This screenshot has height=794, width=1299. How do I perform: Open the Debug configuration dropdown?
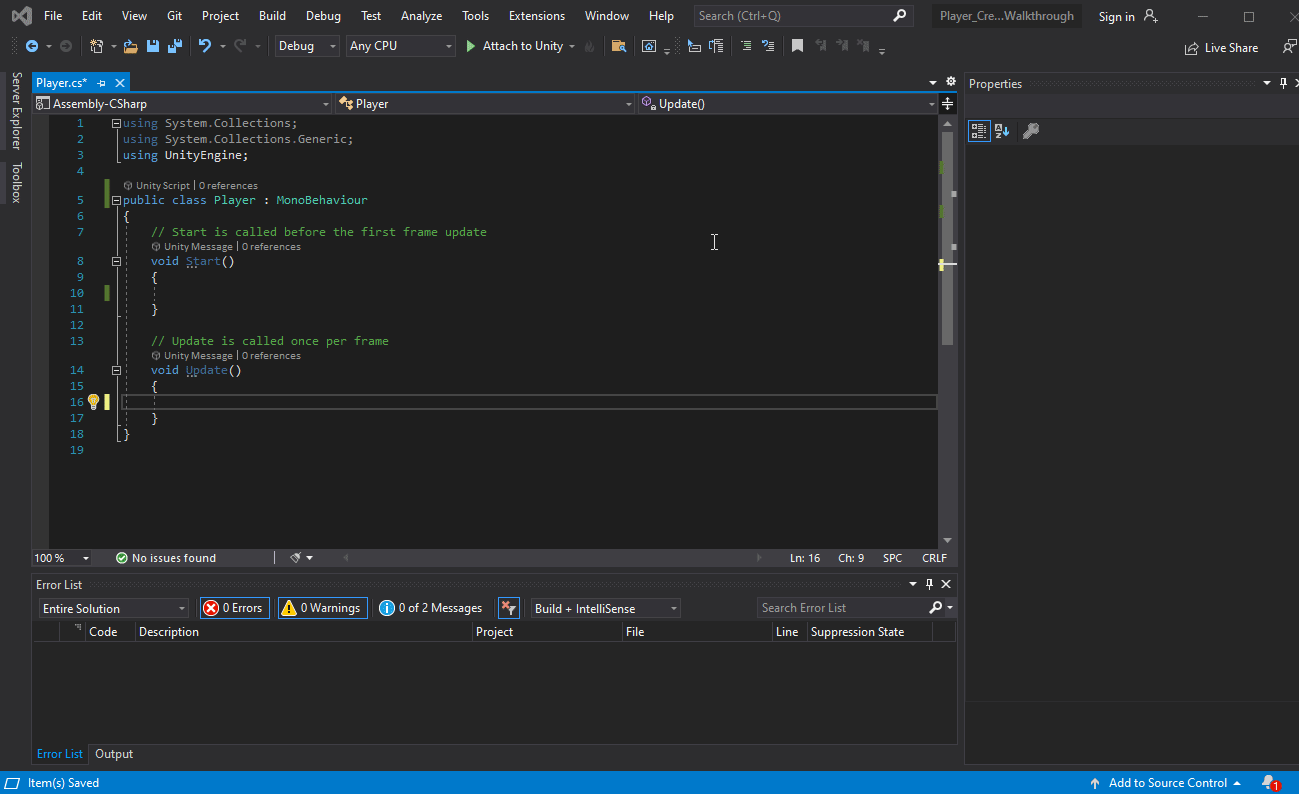pyautogui.click(x=308, y=46)
